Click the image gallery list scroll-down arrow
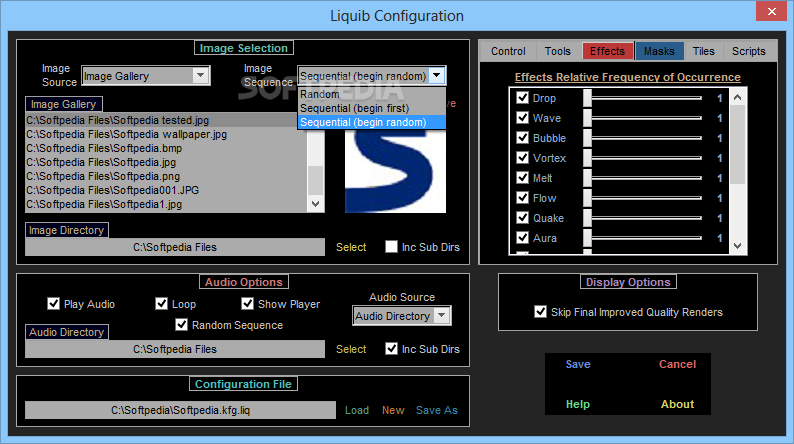The width and height of the screenshot is (794, 444). pyautogui.click(x=315, y=204)
